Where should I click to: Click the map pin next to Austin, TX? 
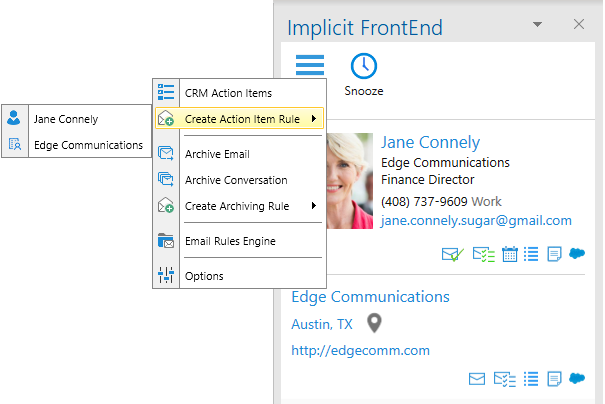[x=374, y=323]
